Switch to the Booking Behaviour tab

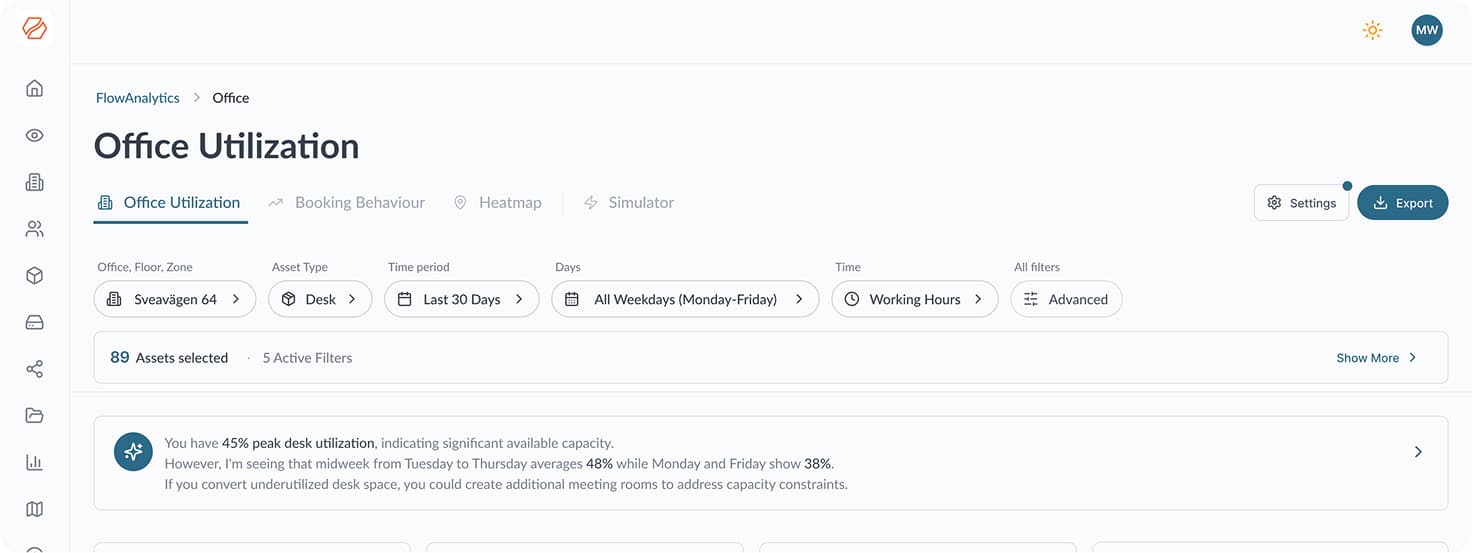[x=347, y=202]
